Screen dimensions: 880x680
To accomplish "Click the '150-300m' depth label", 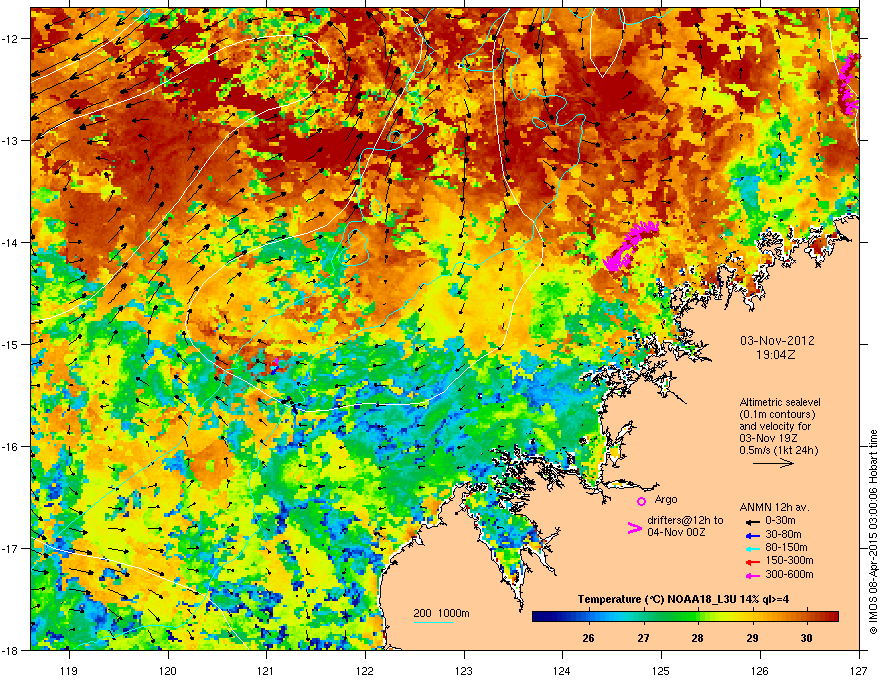I will click(x=789, y=560).
